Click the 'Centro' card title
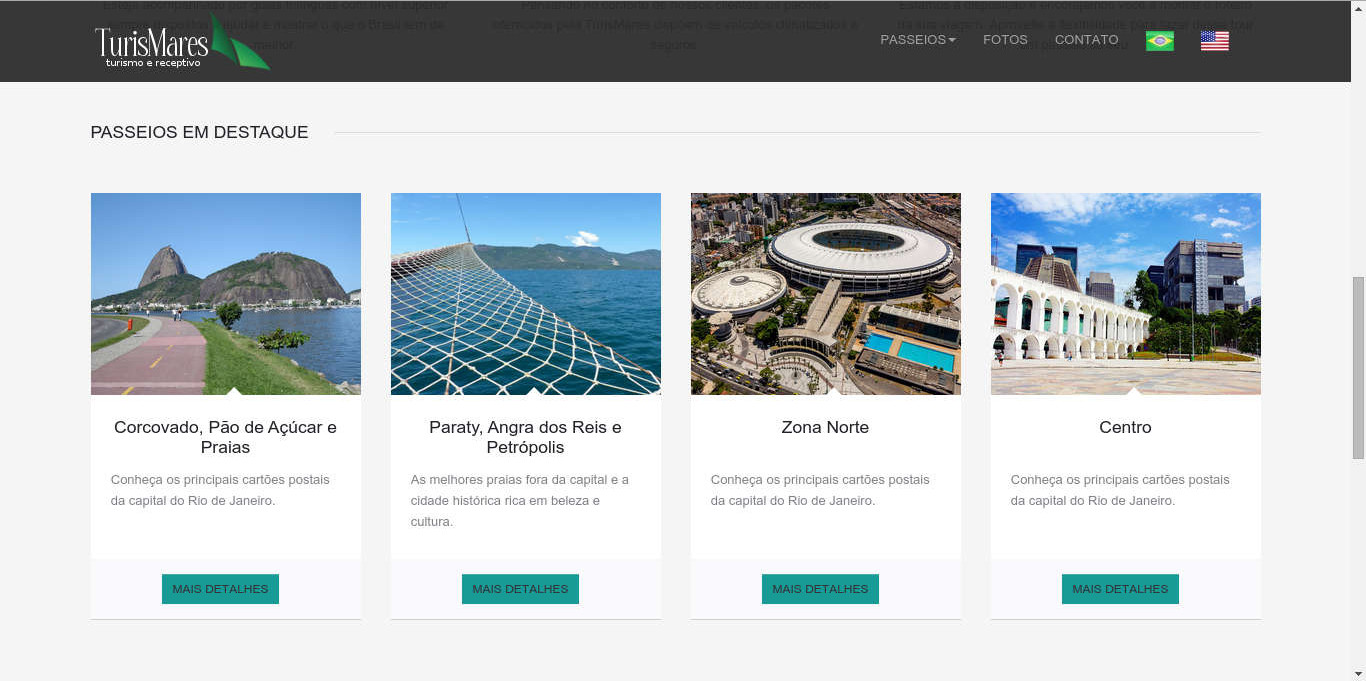 click(x=1126, y=427)
